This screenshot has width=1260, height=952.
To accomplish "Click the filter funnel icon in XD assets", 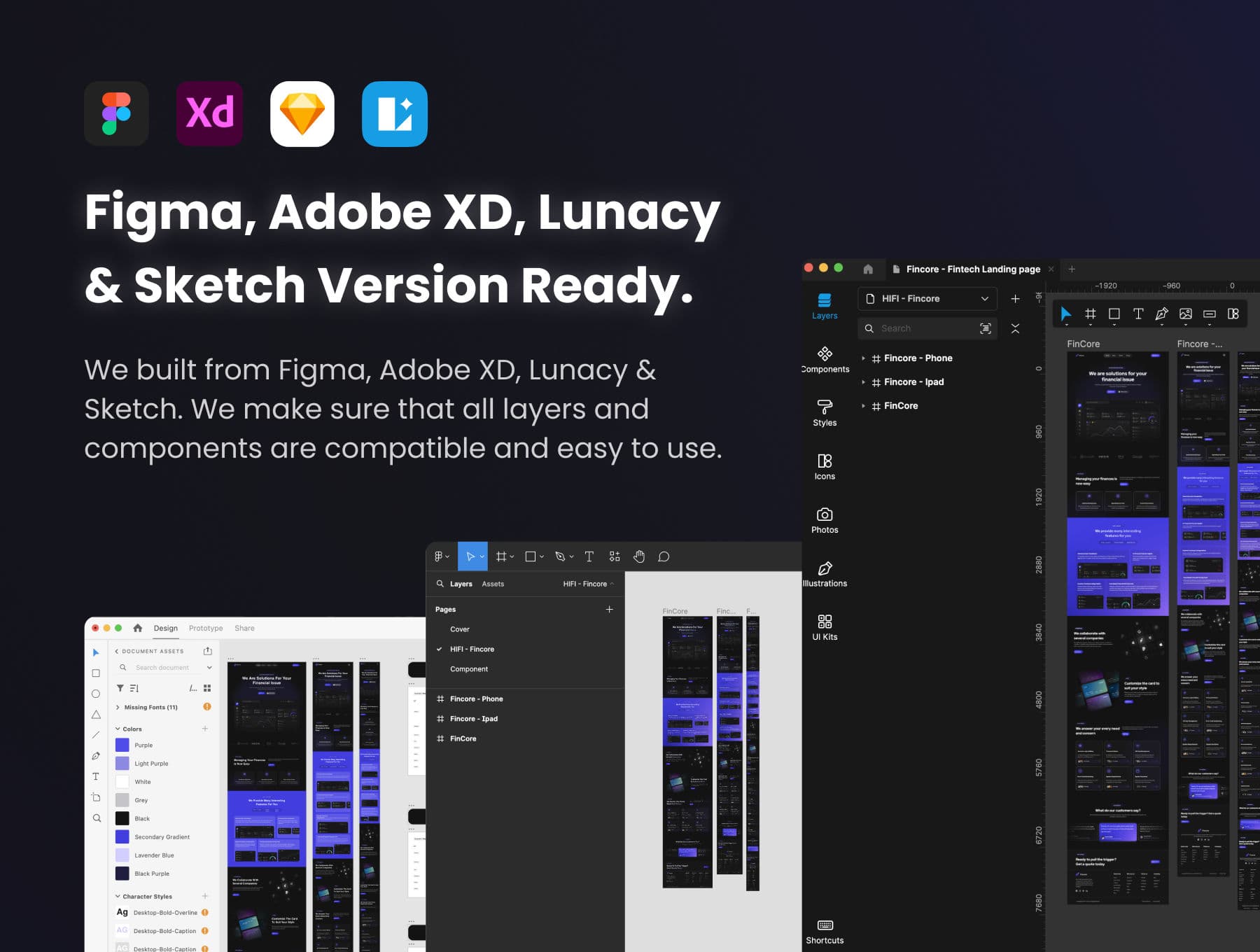I will pos(120,688).
